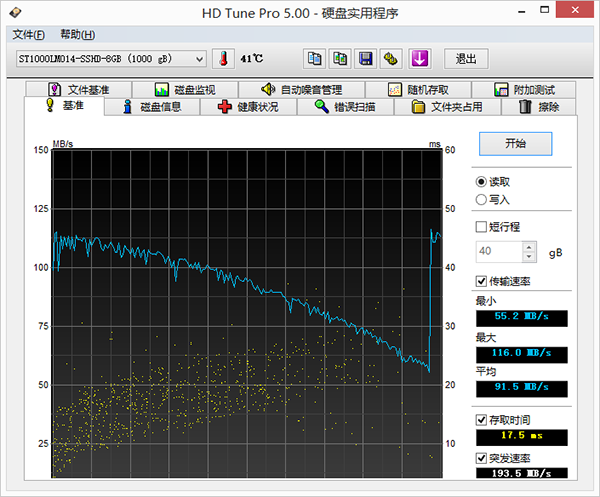Viewport: 600px width, 497px height.
Task: Decrease short stroke value with down arrow
Action: coord(529,256)
